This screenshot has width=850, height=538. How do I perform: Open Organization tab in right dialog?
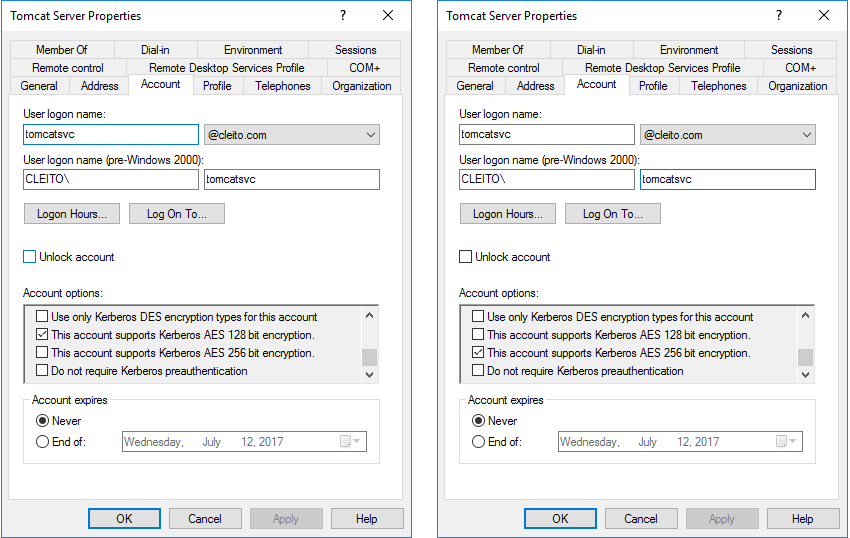(x=797, y=86)
